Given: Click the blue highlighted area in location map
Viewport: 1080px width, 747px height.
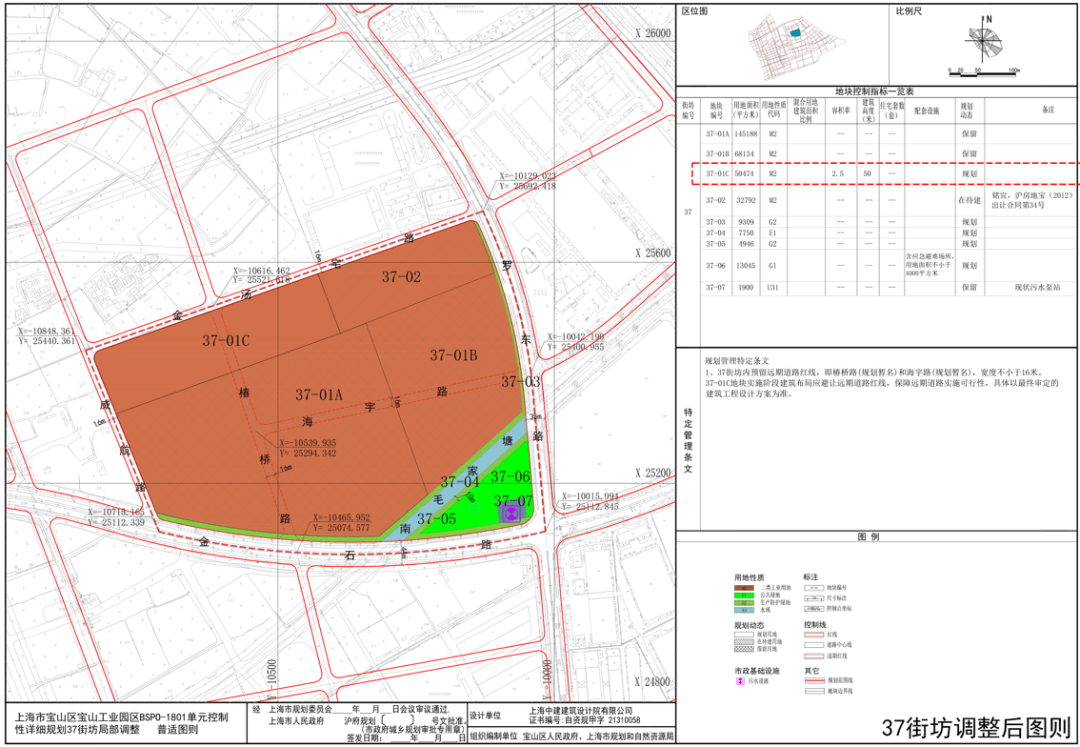Looking at the screenshot, I should pos(795,33).
